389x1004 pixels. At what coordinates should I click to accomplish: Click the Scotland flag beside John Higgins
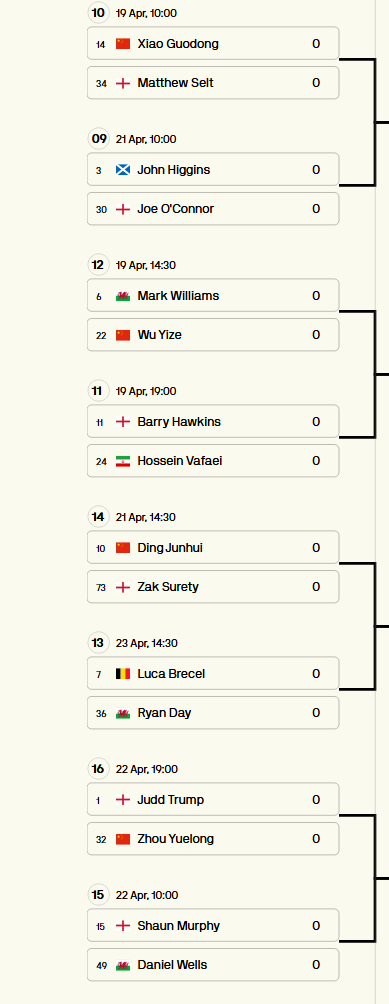123,170
